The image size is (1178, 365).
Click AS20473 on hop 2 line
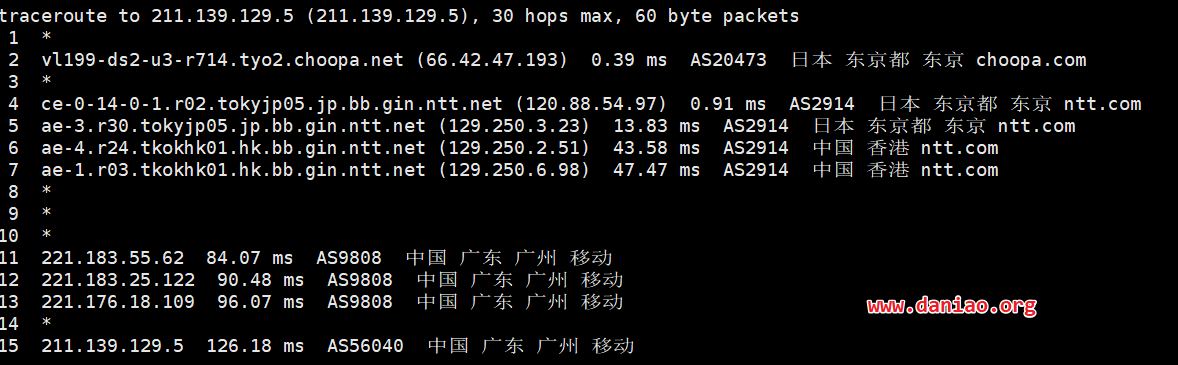(x=729, y=60)
